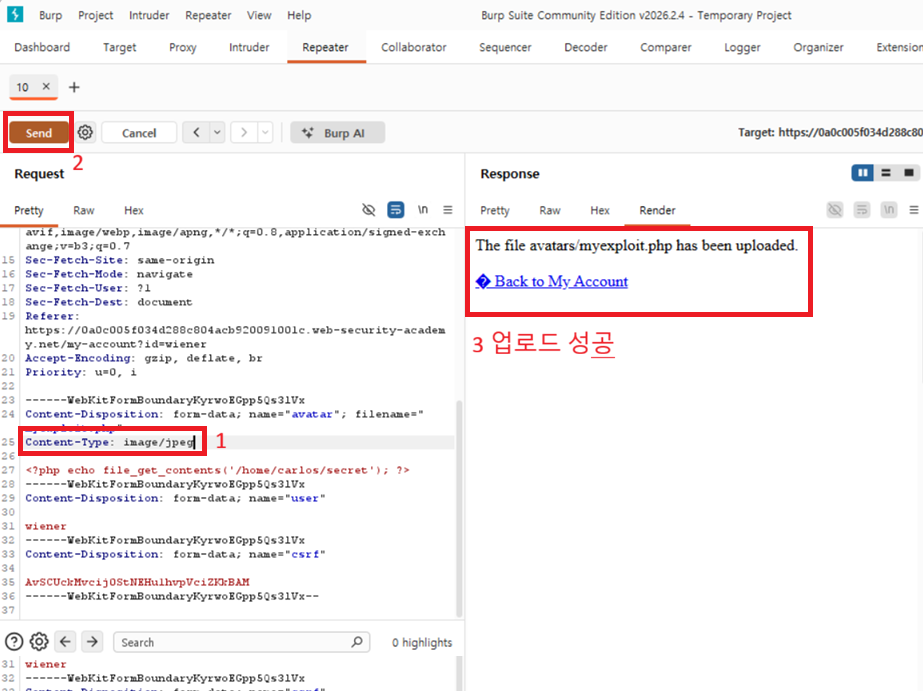Click the csrf token value line
923x691 pixels.
click(137, 582)
